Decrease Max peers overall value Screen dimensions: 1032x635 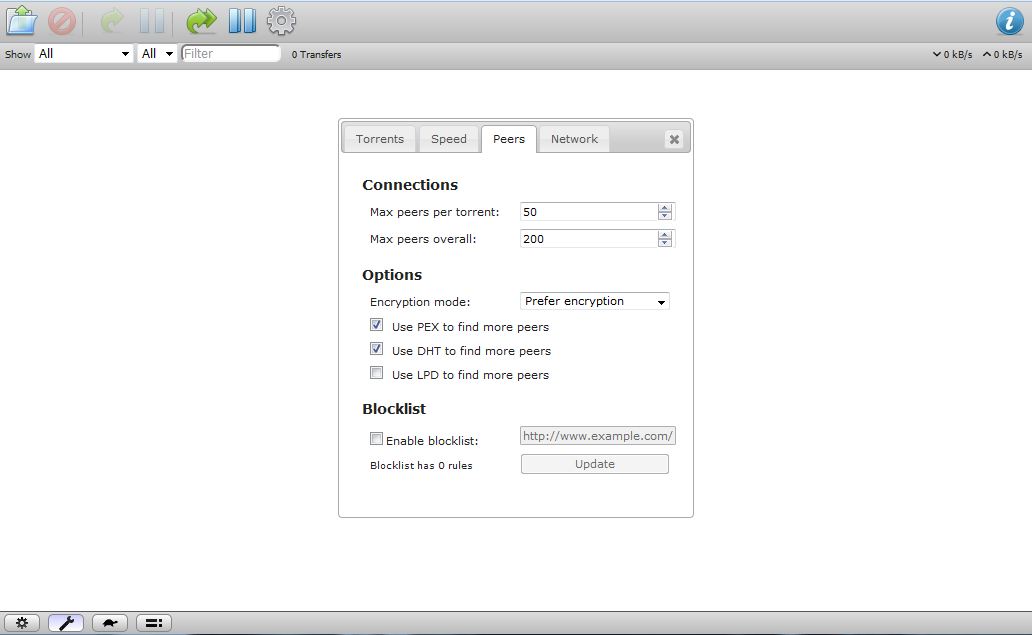tap(665, 243)
